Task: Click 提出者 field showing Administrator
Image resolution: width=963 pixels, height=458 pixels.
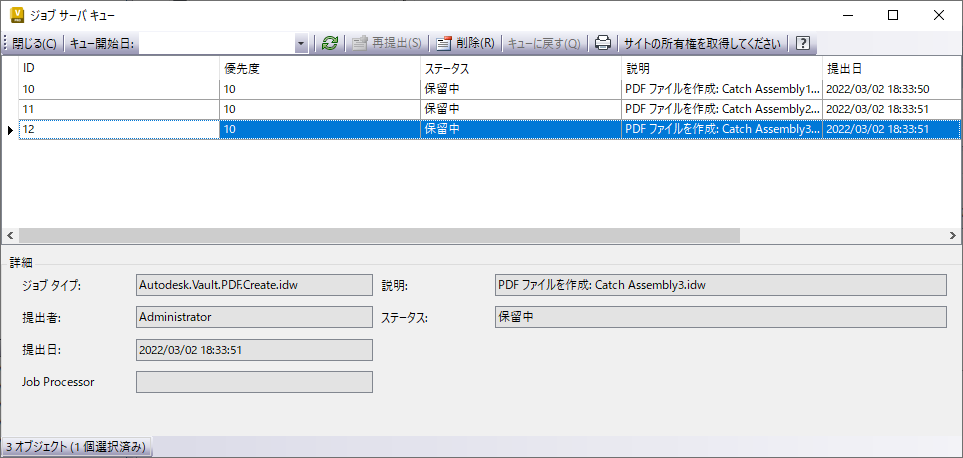Action: tap(254, 317)
